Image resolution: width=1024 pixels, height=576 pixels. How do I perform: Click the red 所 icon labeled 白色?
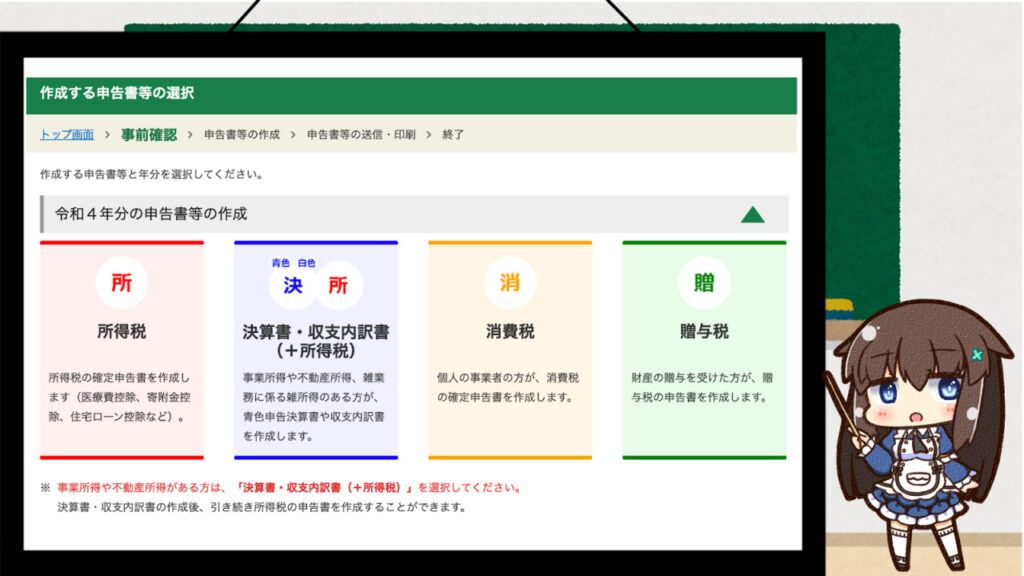coord(338,285)
